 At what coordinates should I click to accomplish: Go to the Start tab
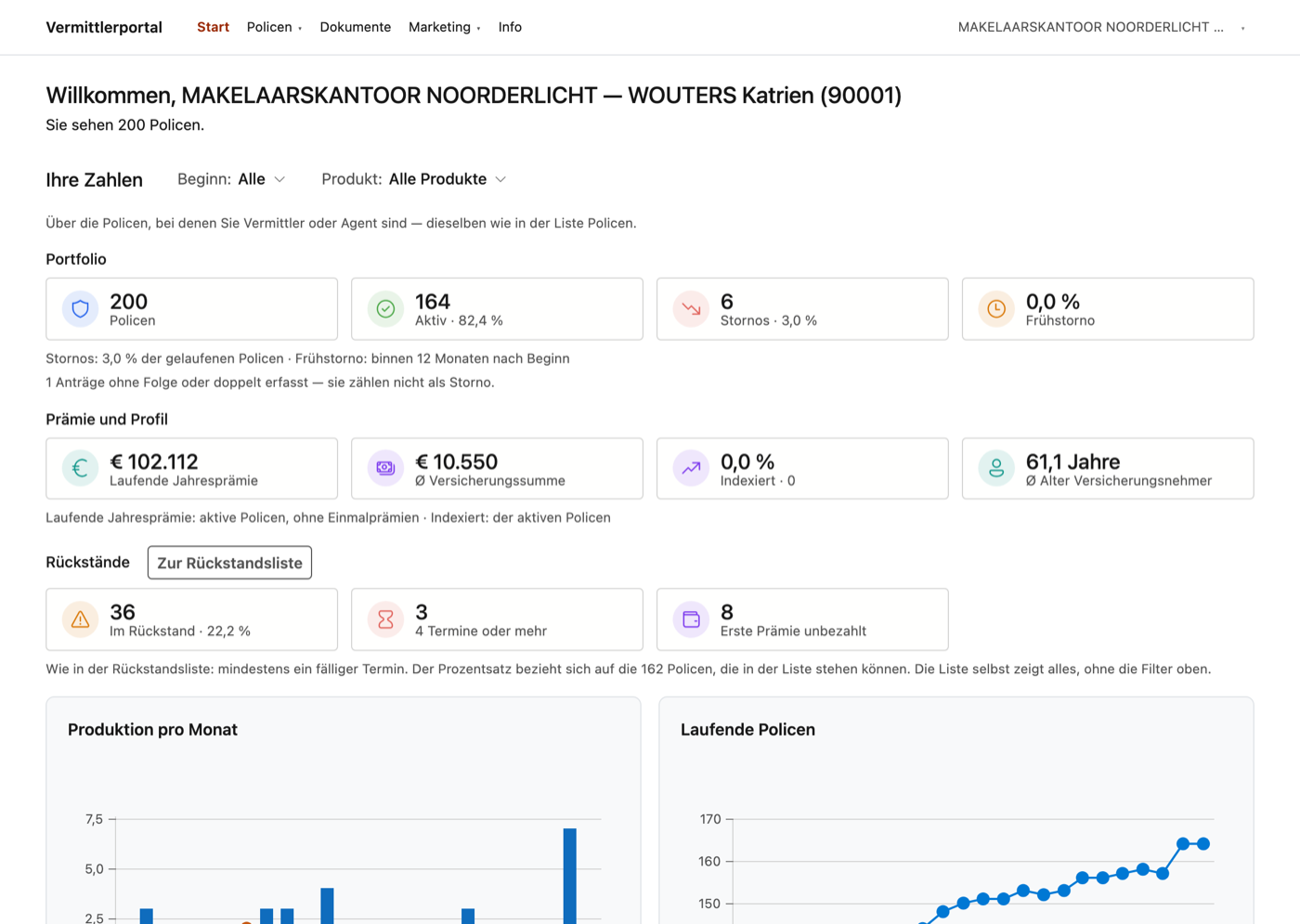[213, 27]
